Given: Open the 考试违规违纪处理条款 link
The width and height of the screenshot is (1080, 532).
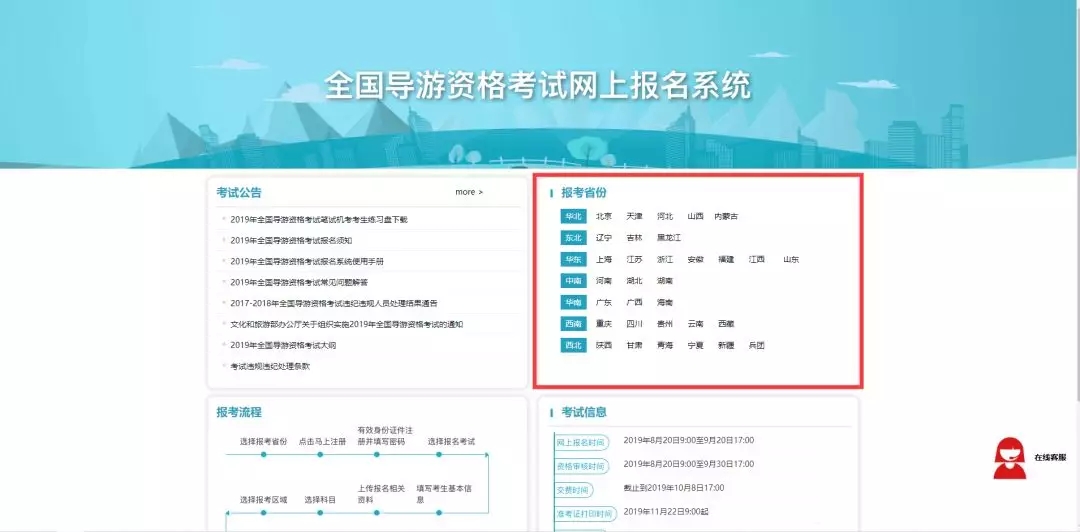Looking at the screenshot, I should [270, 366].
